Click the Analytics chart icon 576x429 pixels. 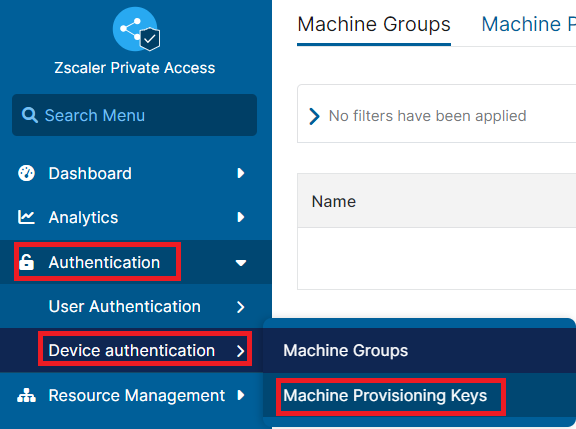click(26, 217)
